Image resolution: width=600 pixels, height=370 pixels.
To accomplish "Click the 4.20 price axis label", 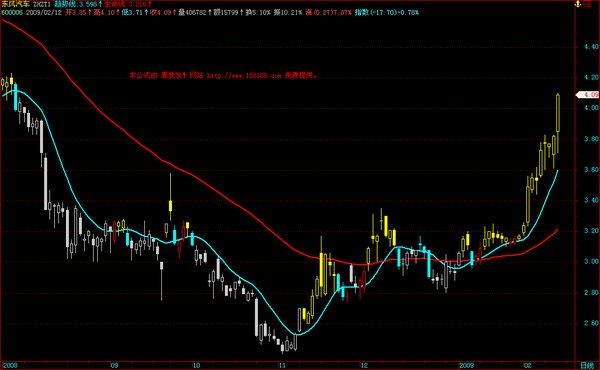I will (591, 77).
